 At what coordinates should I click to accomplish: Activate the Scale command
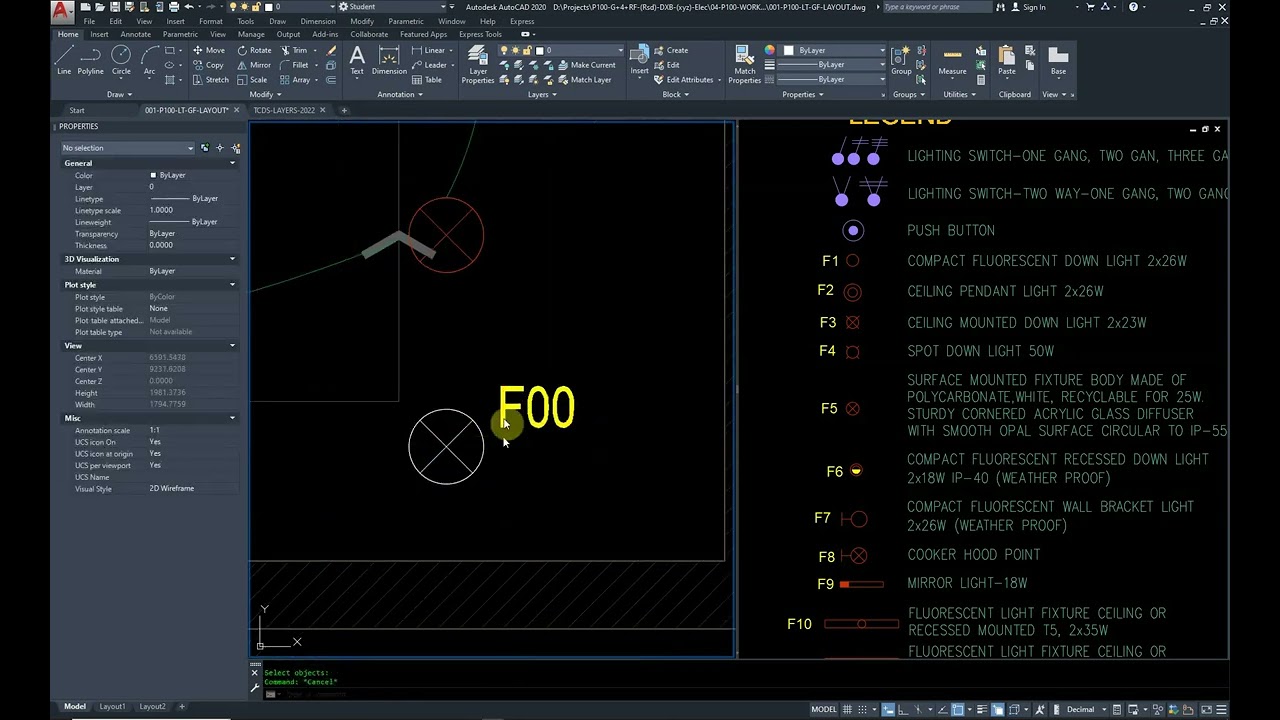[252, 80]
